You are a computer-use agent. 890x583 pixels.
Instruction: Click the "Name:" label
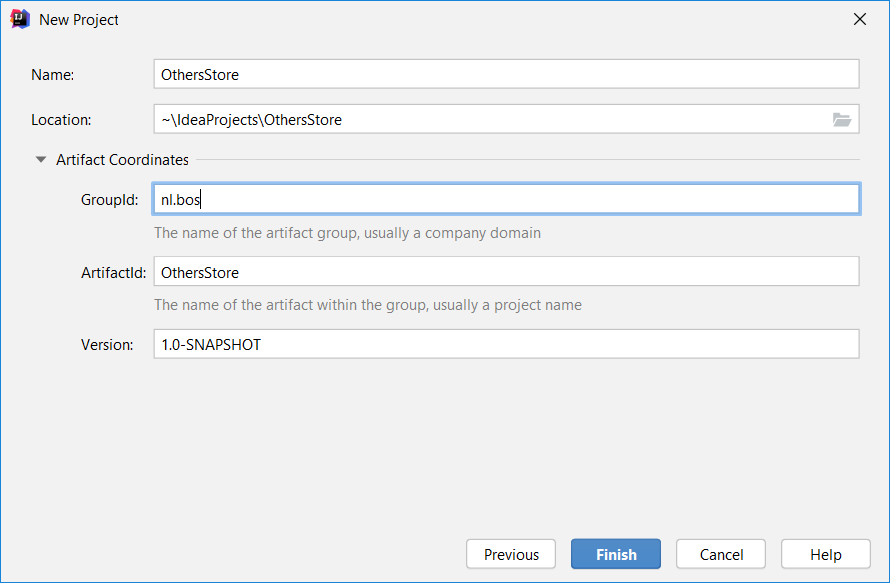53,74
